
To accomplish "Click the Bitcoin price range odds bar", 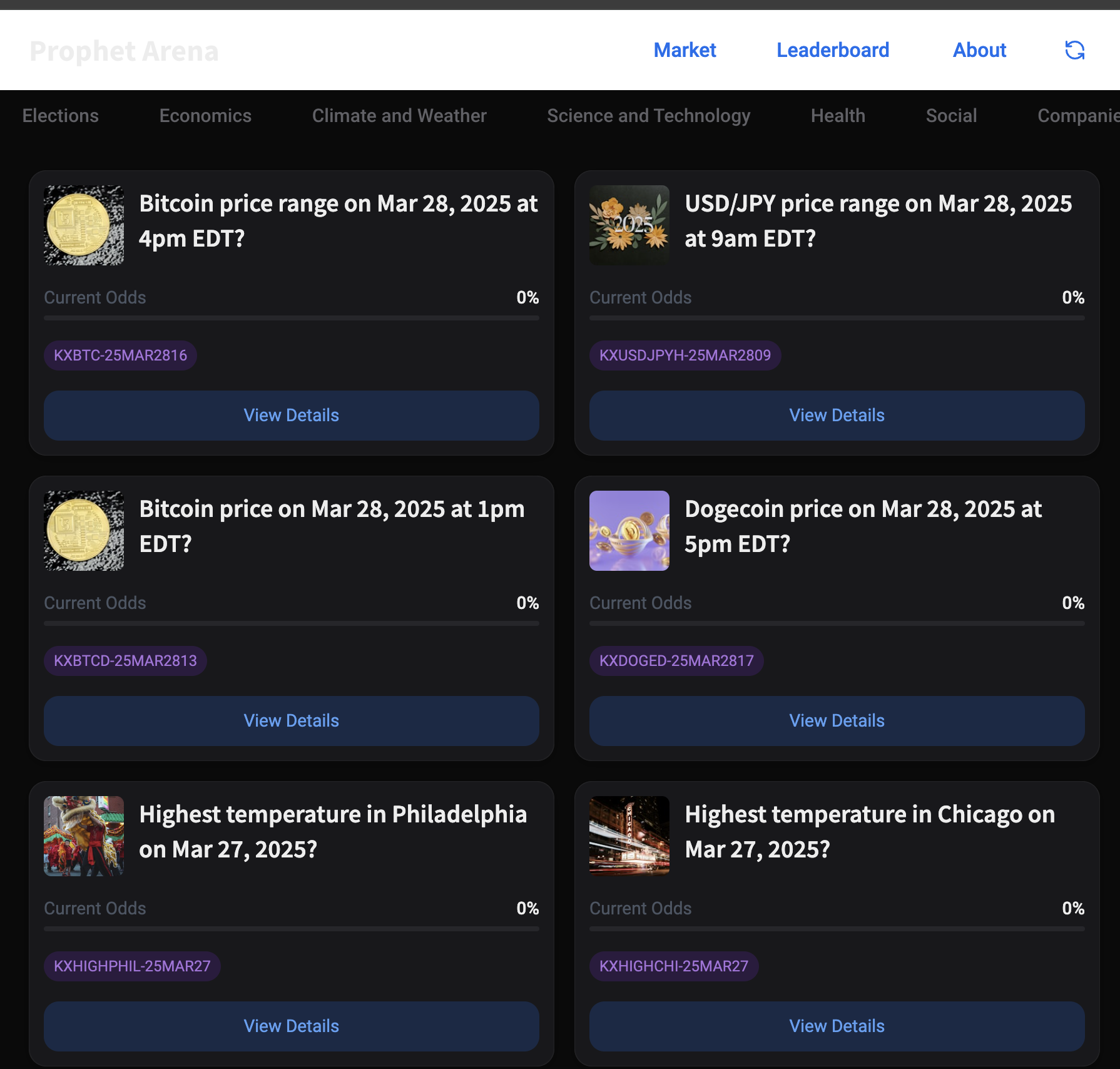I will (292, 318).
